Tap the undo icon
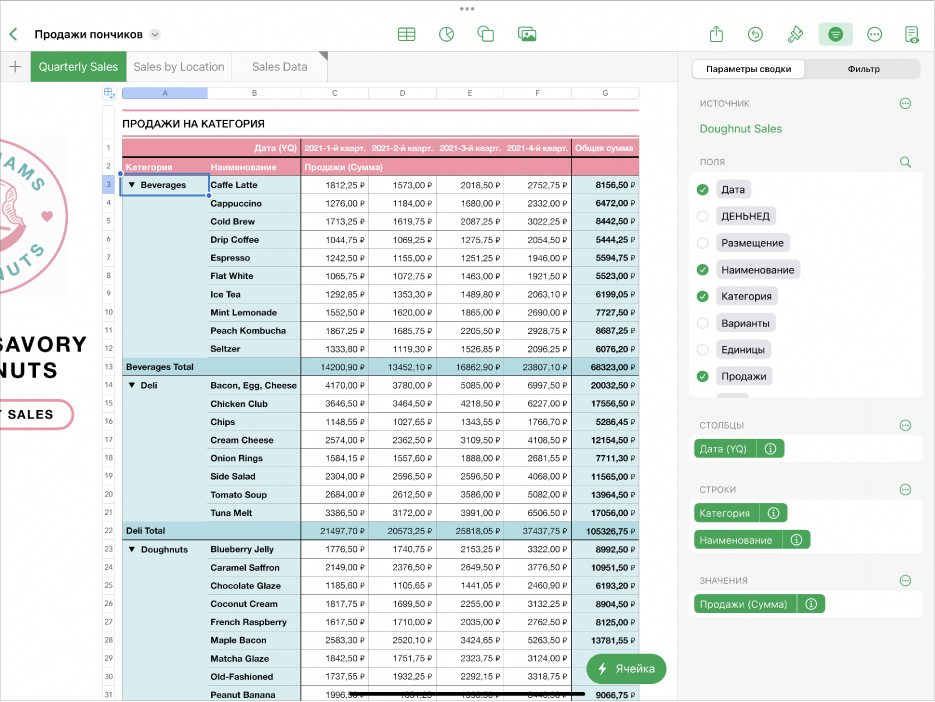 click(755, 34)
